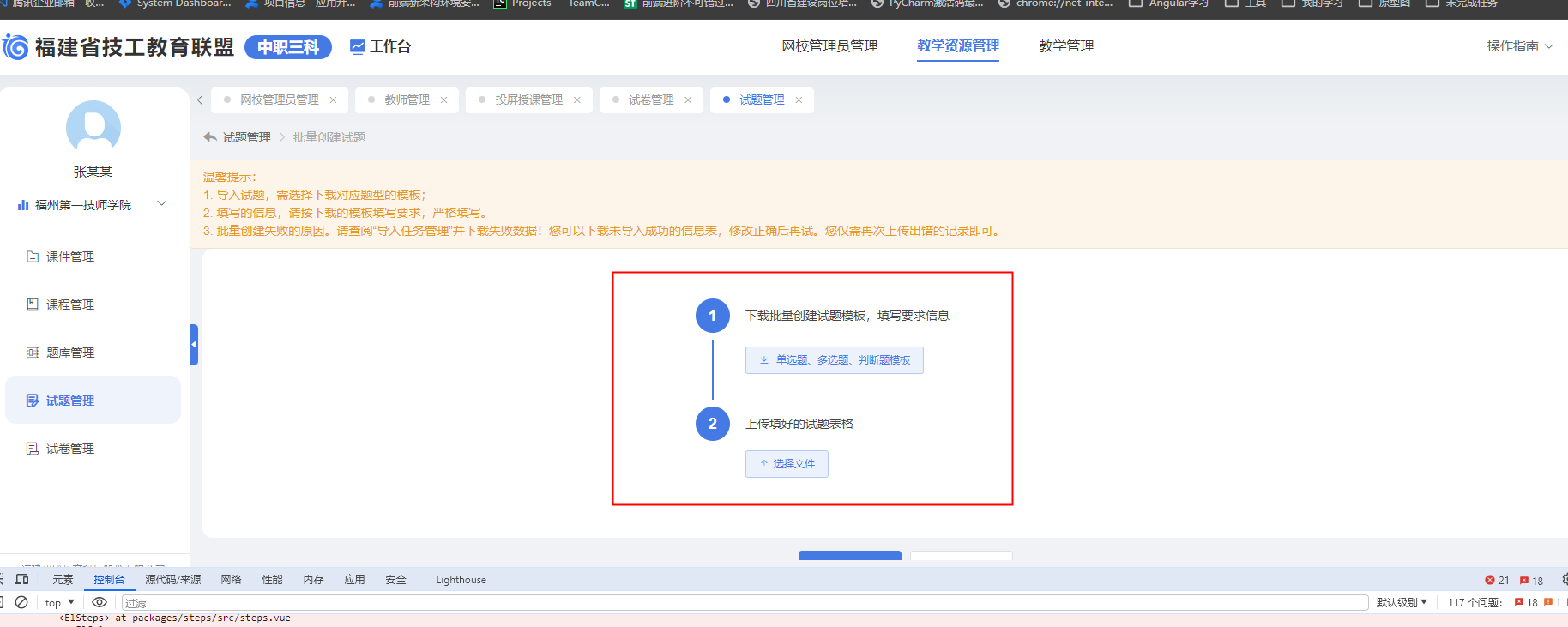The image size is (1568, 627).
Task: Open the 安全 DevTools tab
Action: pos(395,580)
